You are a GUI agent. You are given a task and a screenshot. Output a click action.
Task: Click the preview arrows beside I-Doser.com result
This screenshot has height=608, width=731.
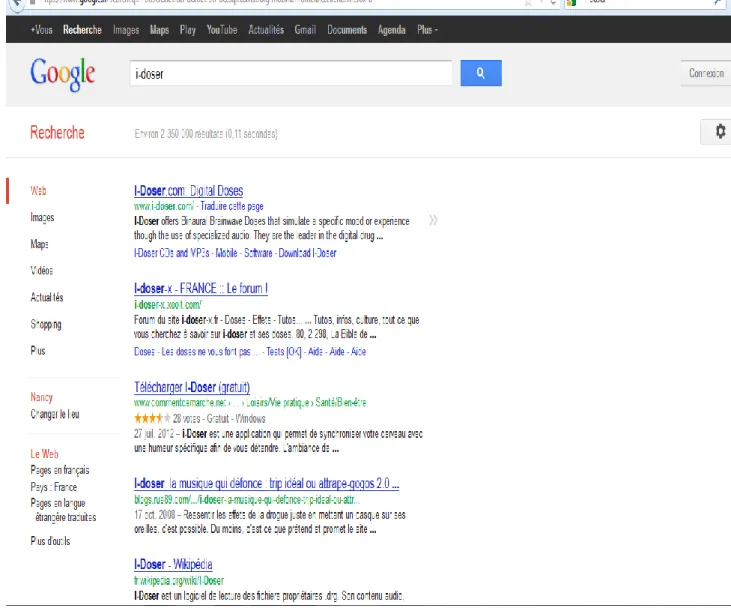point(433,220)
